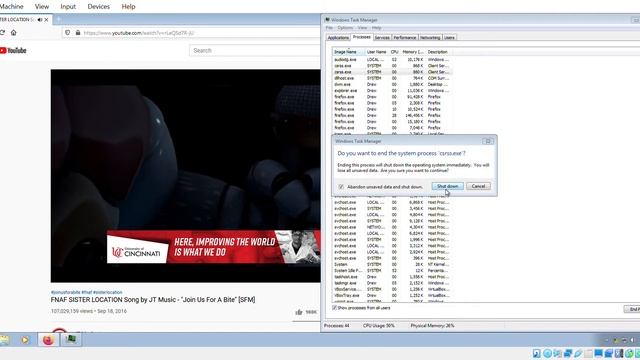Switch to Firefox on the guest taskbar
640x360 pixels.
point(48,340)
